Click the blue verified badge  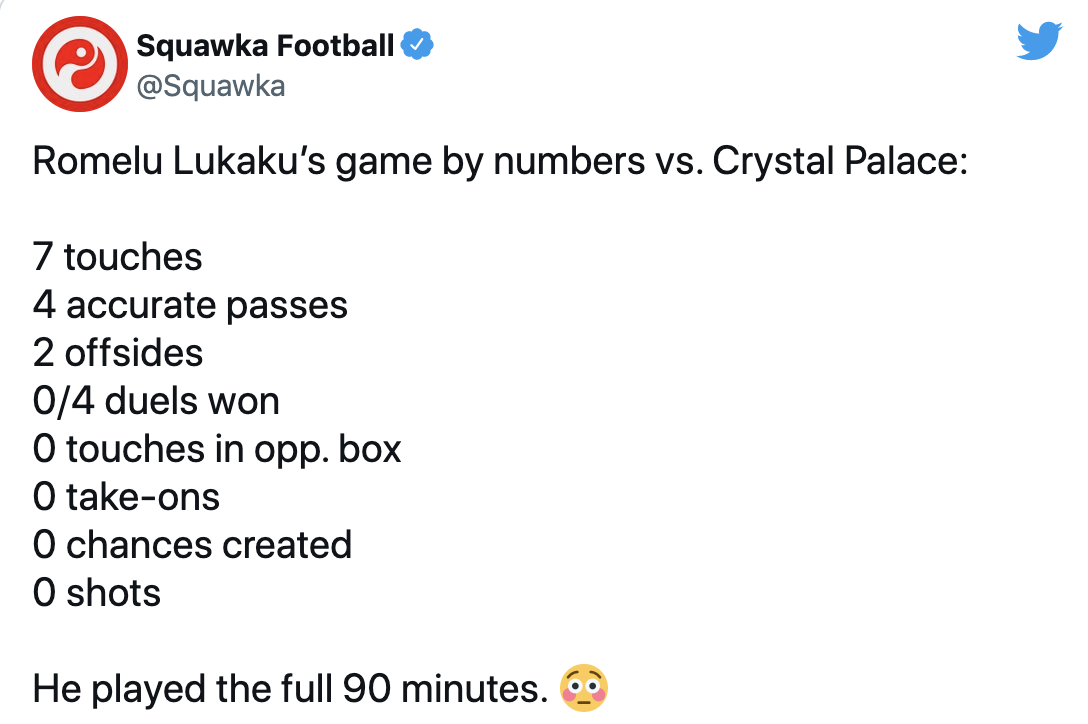click(x=416, y=45)
